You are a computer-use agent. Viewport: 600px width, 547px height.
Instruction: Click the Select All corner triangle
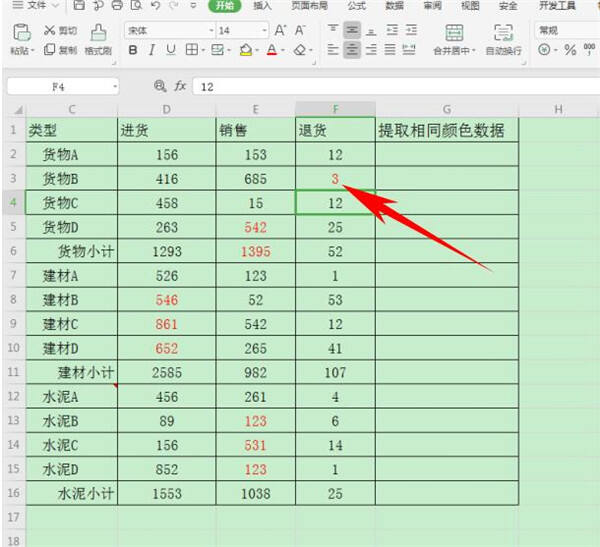click(18, 110)
